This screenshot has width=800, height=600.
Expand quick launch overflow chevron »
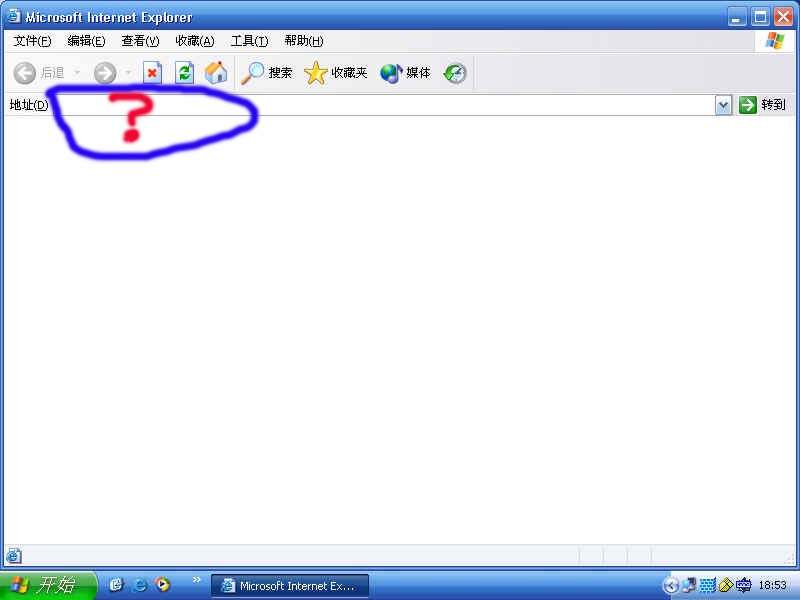pos(196,580)
